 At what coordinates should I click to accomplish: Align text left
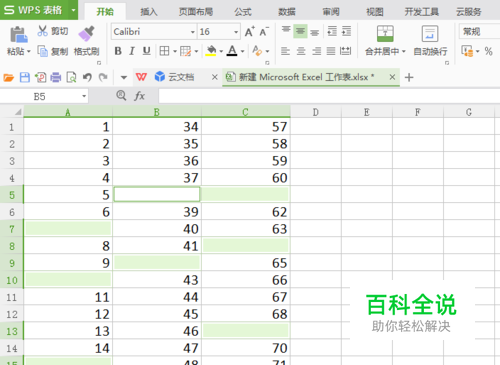click(x=285, y=51)
